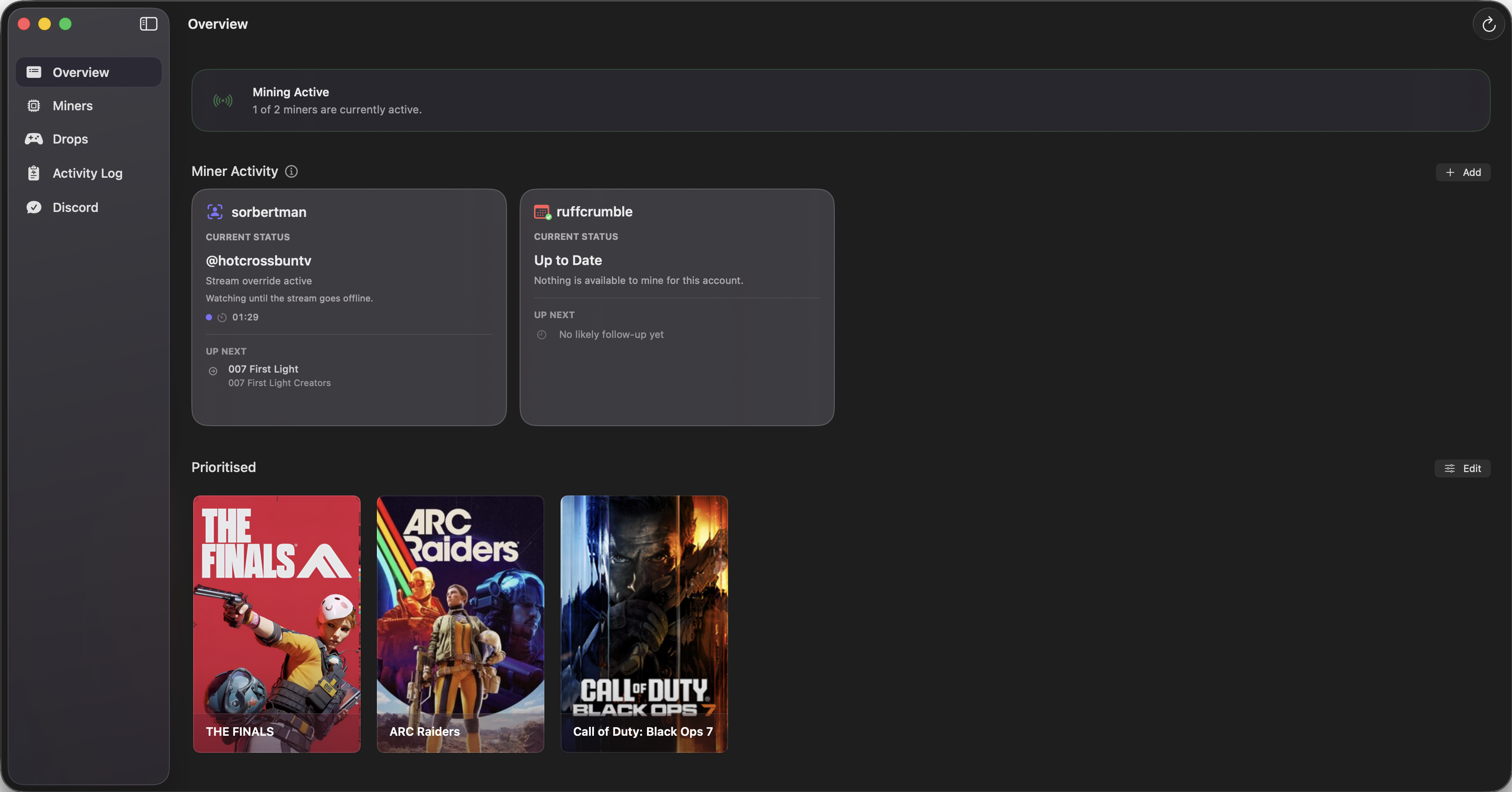Click the Miner Activity heading
Image resolution: width=1512 pixels, height=792 pixels.
pos(235,171)
